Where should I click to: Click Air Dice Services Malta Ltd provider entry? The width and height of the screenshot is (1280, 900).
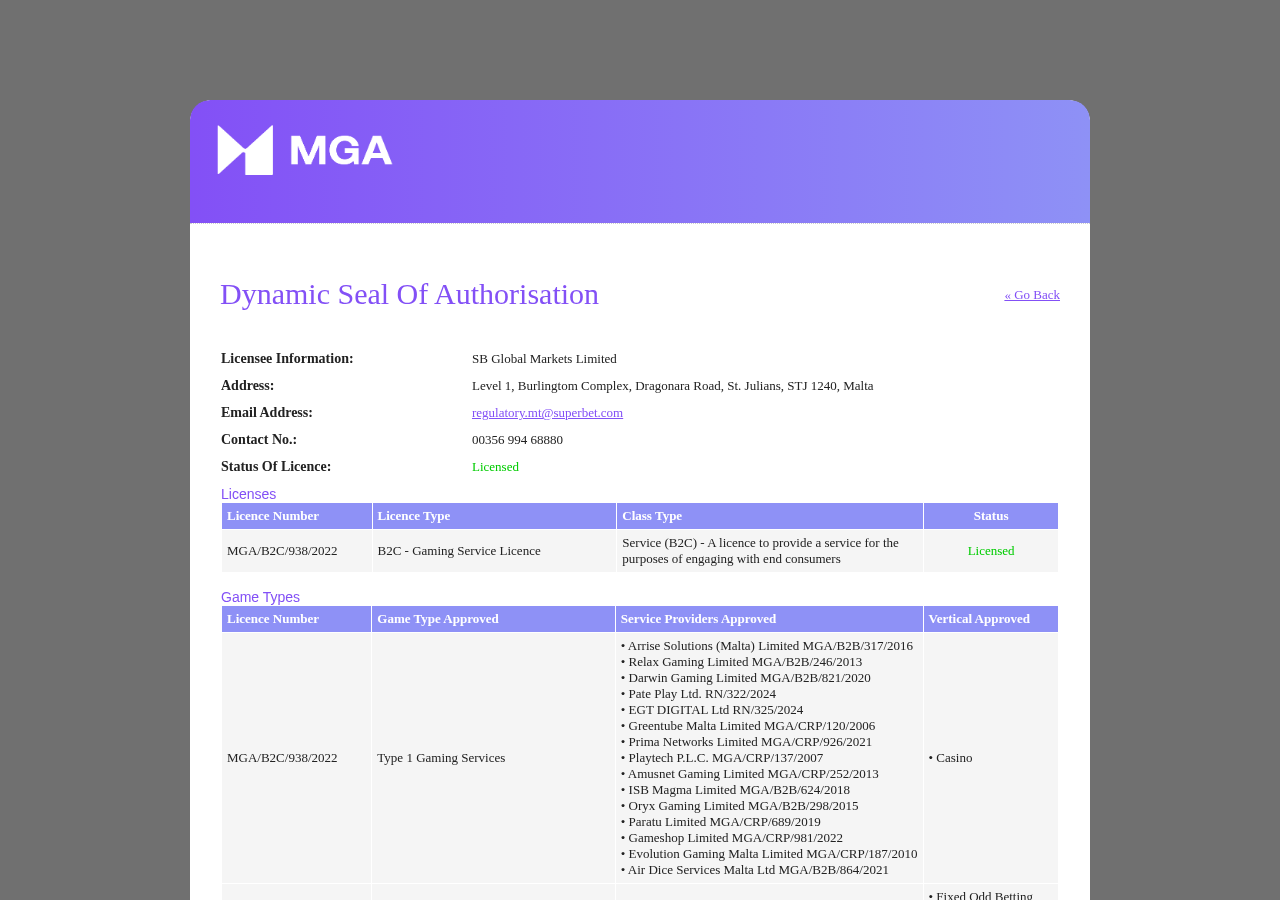point(755,870)
